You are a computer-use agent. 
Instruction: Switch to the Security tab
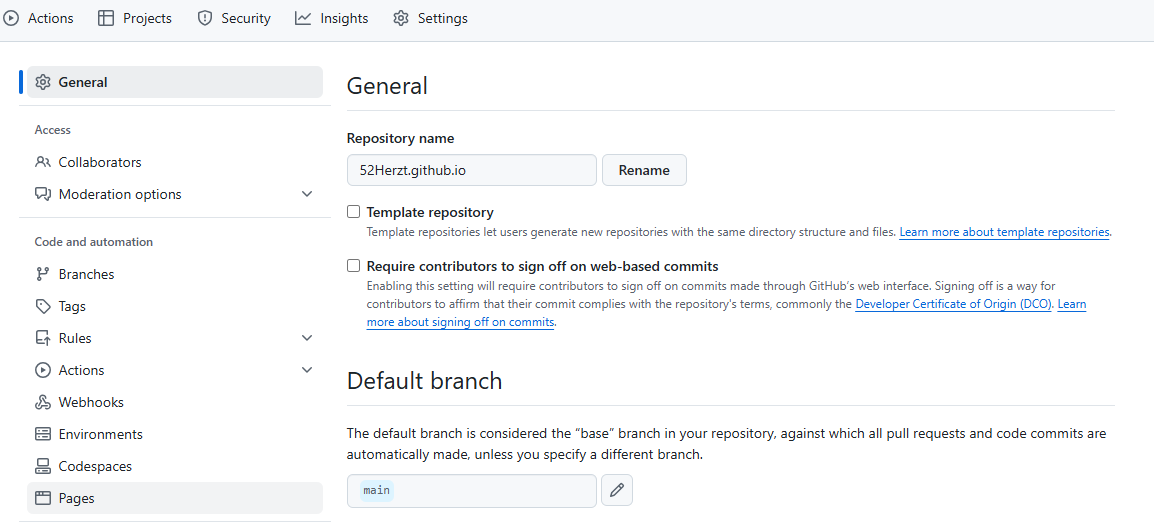point(234,18)
